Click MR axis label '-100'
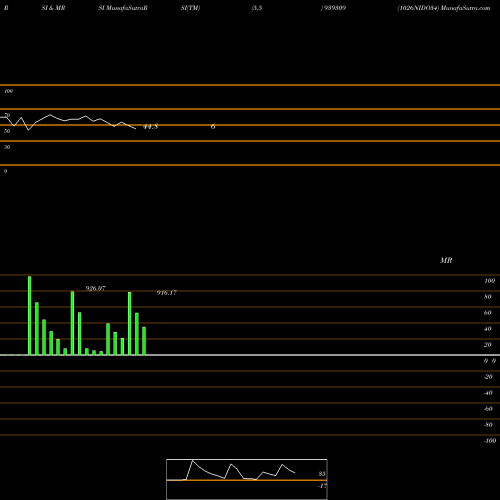Image resolution: width=500 pixels, height=500 pixels. coord(490,441)
